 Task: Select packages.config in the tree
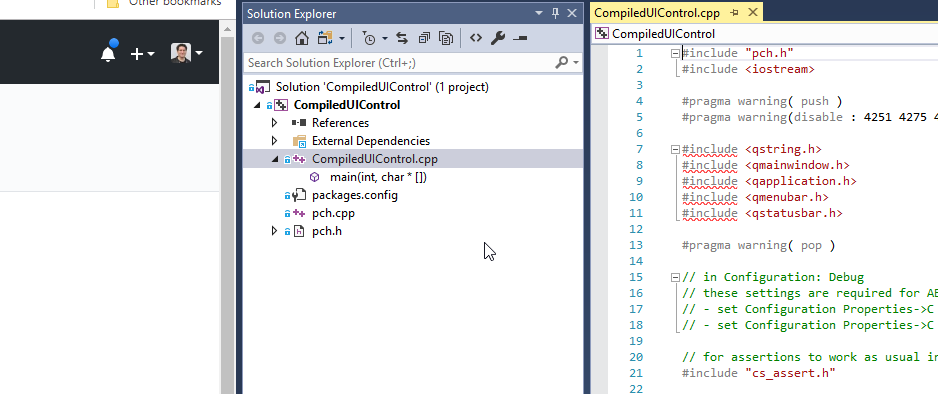[355, 195]
